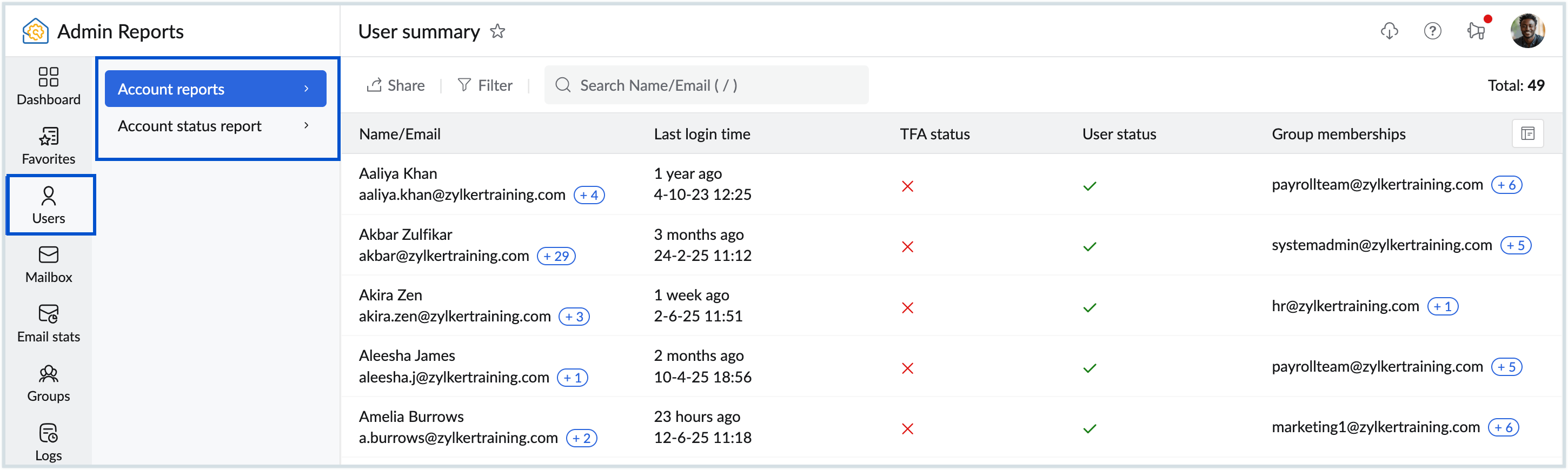The width and height of the screenshot is (1568, 470).
Task: Open Favorites in the sidebar
Action: (x=49, y=145)
